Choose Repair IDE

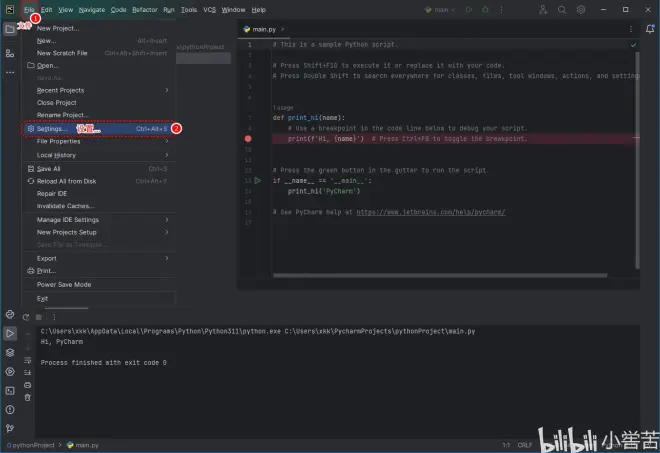click(100, 194)
